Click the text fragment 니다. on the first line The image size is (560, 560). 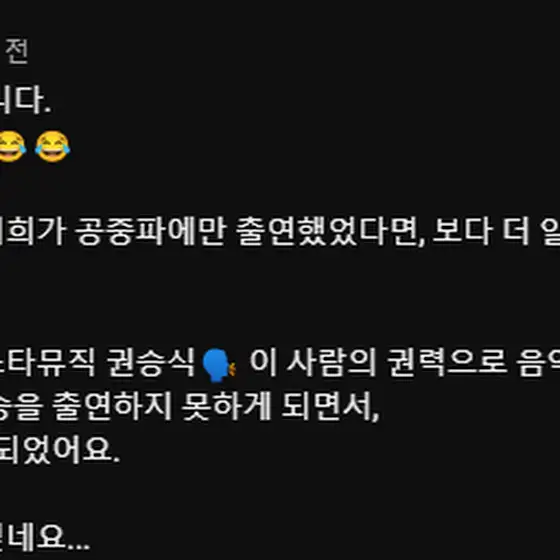tap(25, 101)
